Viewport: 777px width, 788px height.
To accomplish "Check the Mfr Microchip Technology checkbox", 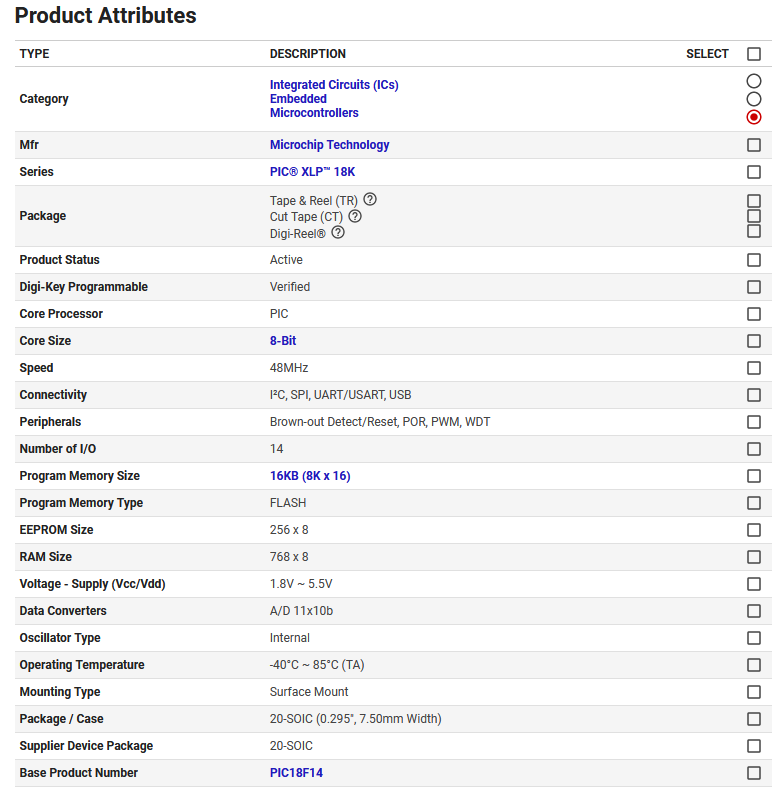I will tap(754, 145).
